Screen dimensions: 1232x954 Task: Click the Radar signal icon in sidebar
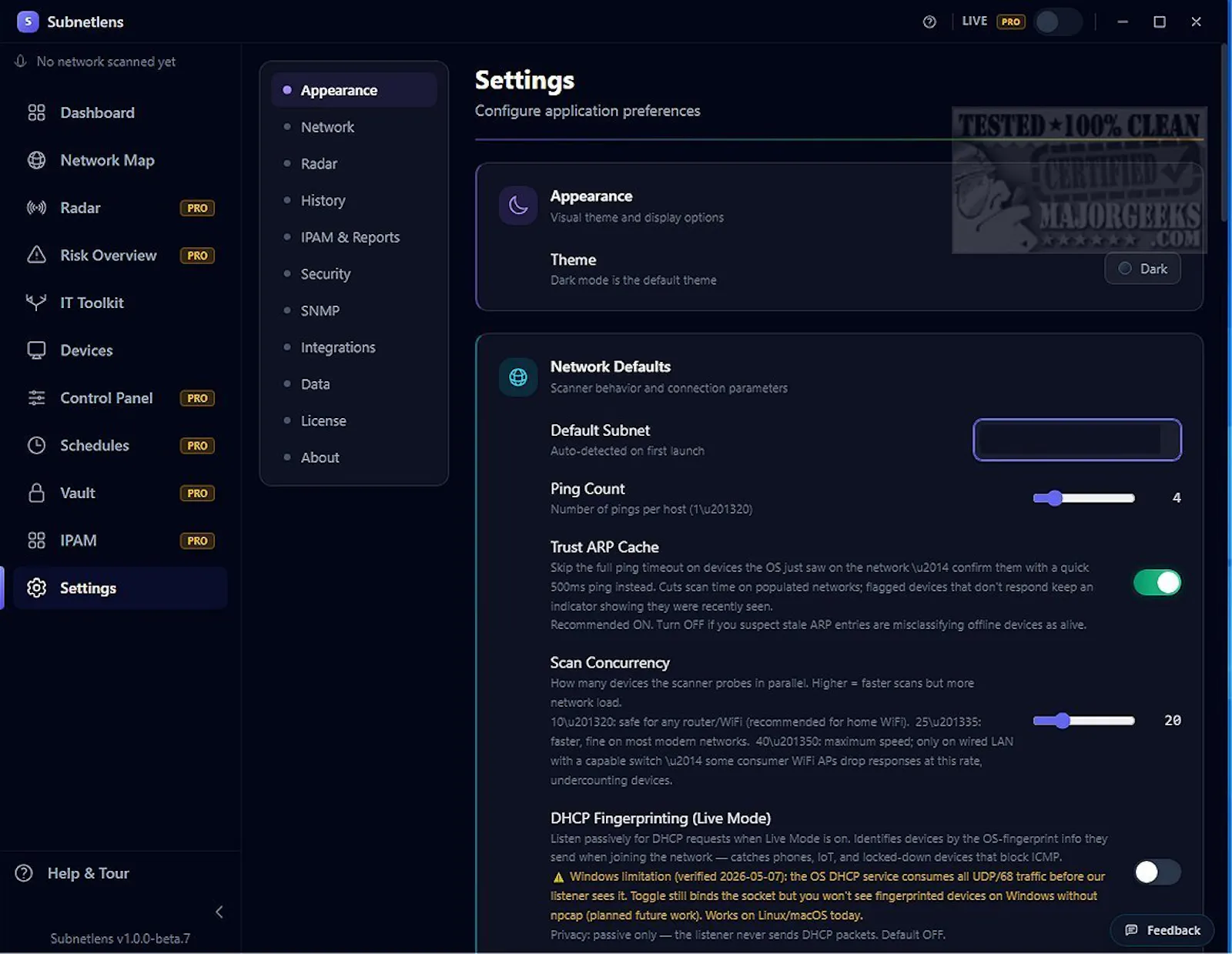tap(36, 208)
